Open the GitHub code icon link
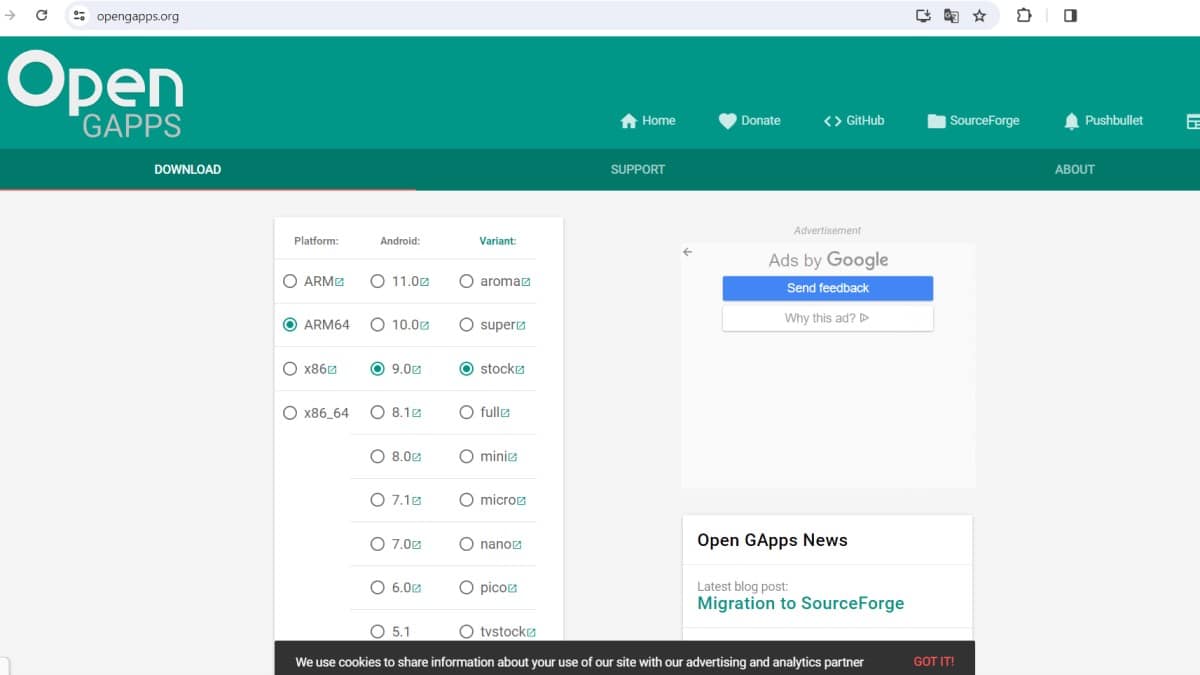1200x675 pixels. pos(832,121)
